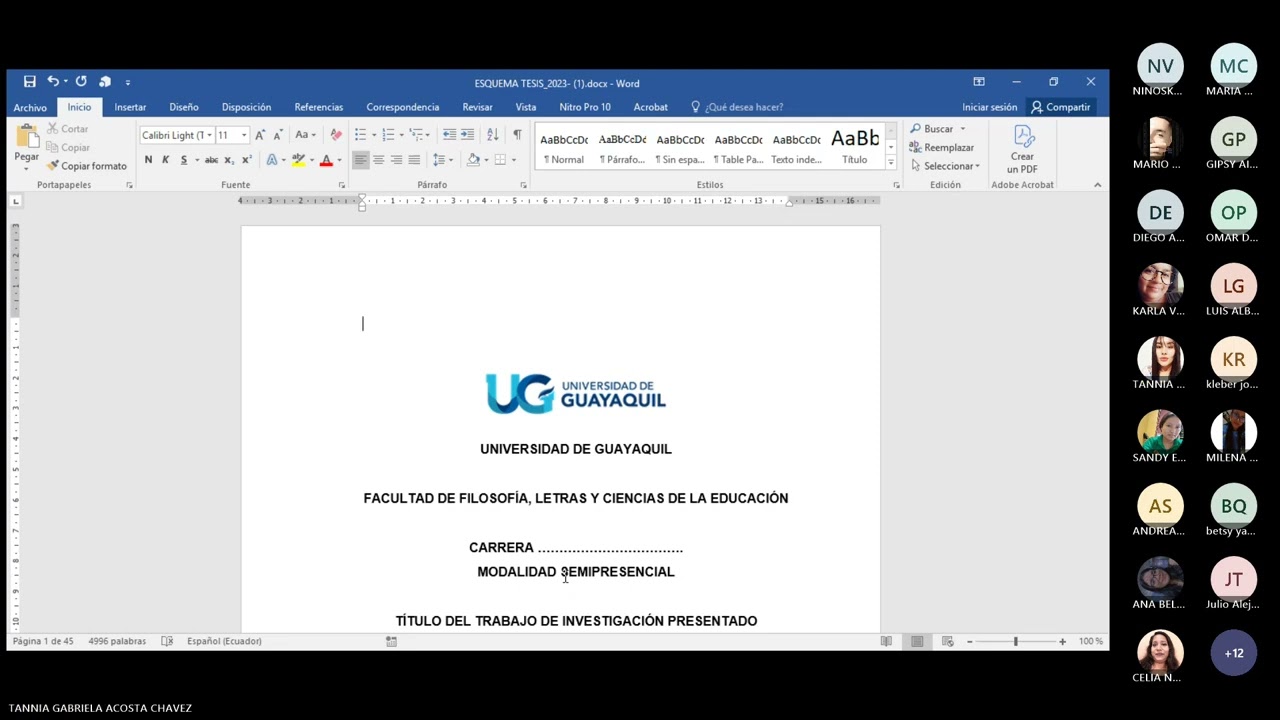Screen dimensions: 1280x720
Task: Select the Copiar formato paintbrush
Action: tap(87, 166)
